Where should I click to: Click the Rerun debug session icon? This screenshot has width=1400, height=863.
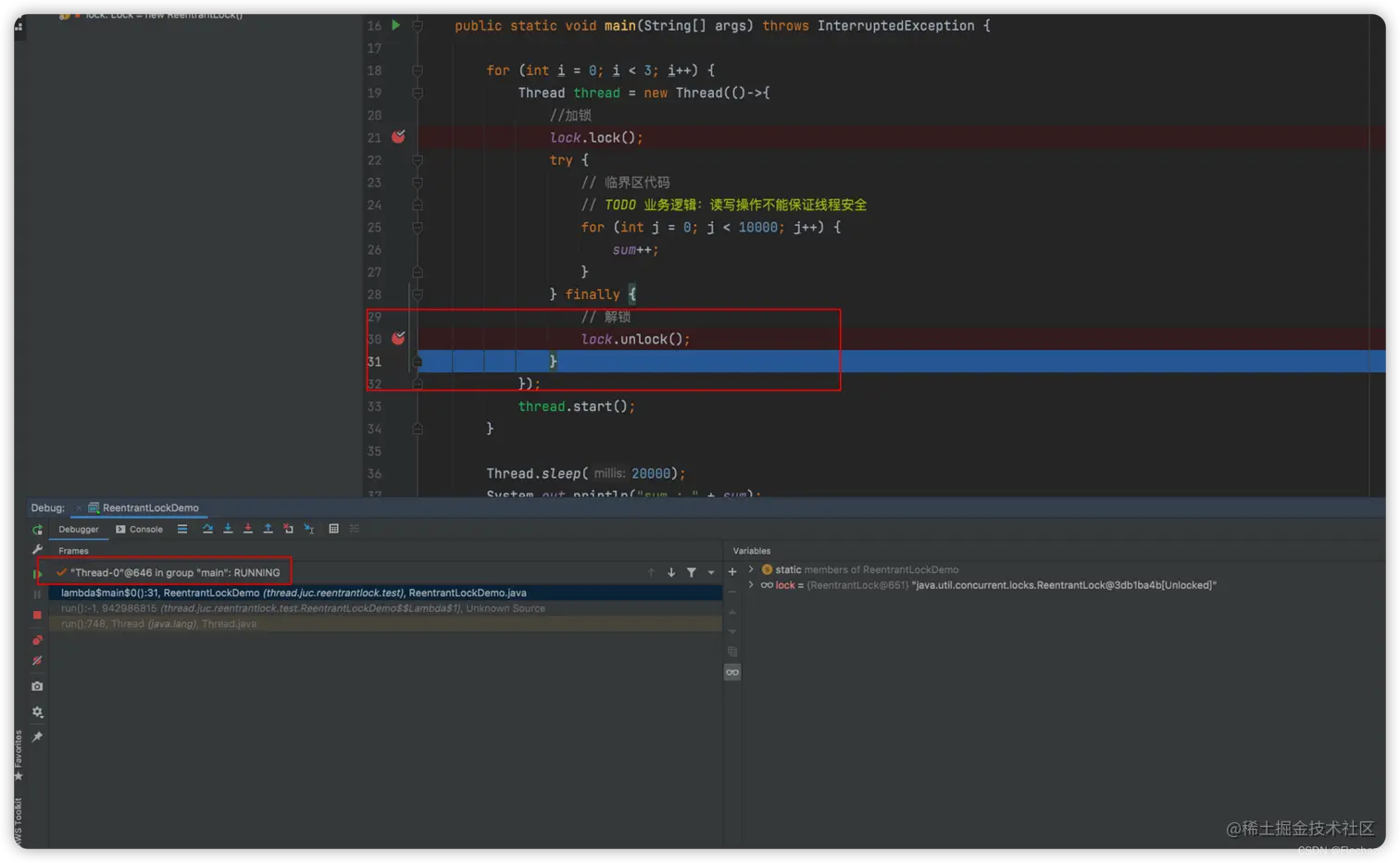pyautogui.click(x=37, y=530)
